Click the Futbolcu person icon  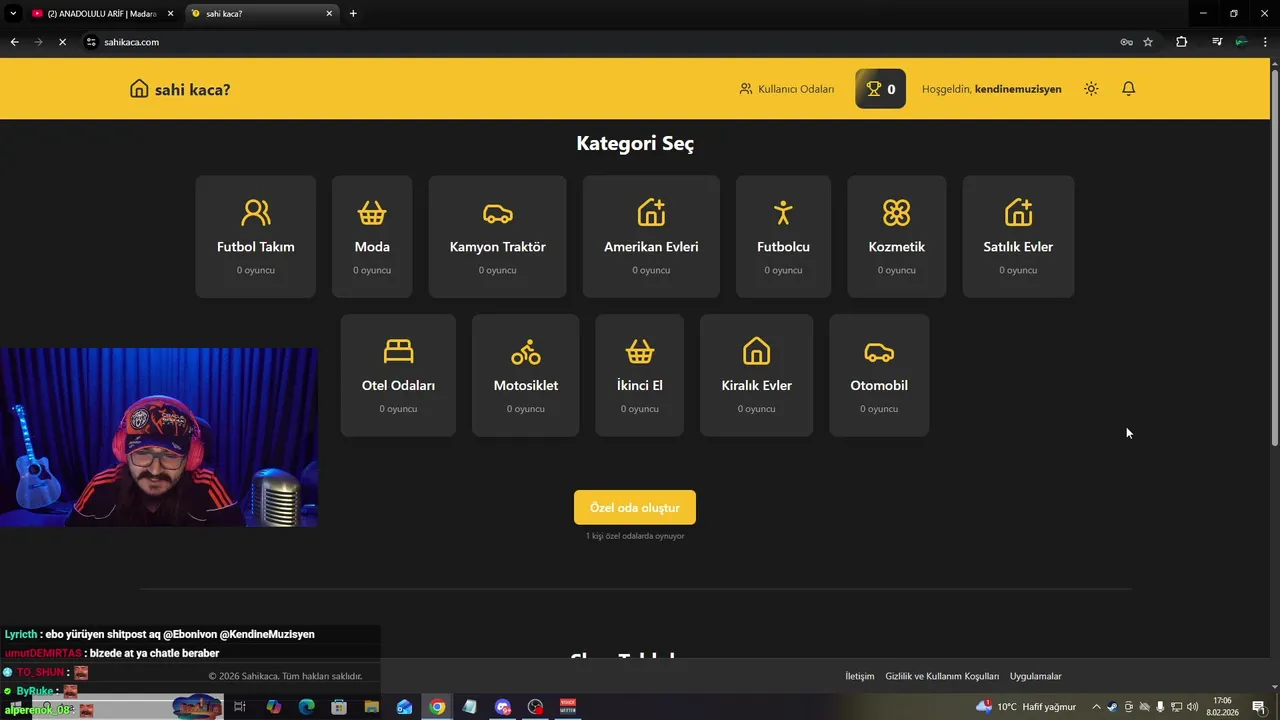(783, 212)
